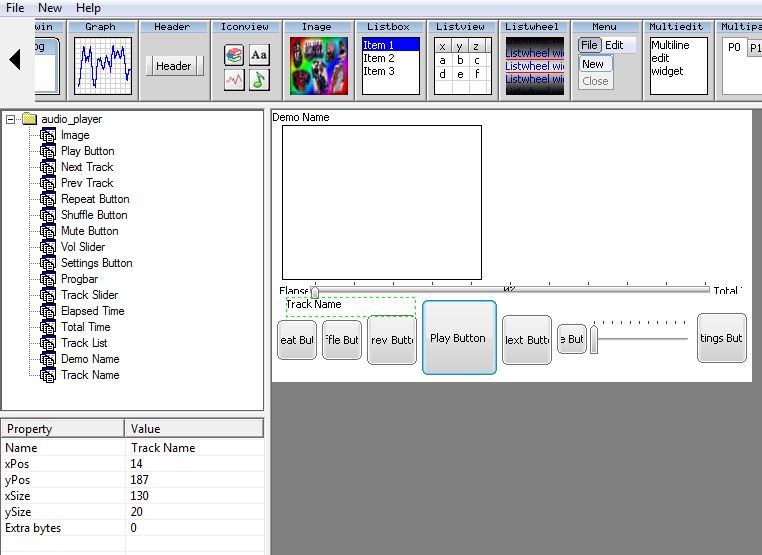Open the Help menu
This screenshot has width=762, height=555.
coord(88,8)
